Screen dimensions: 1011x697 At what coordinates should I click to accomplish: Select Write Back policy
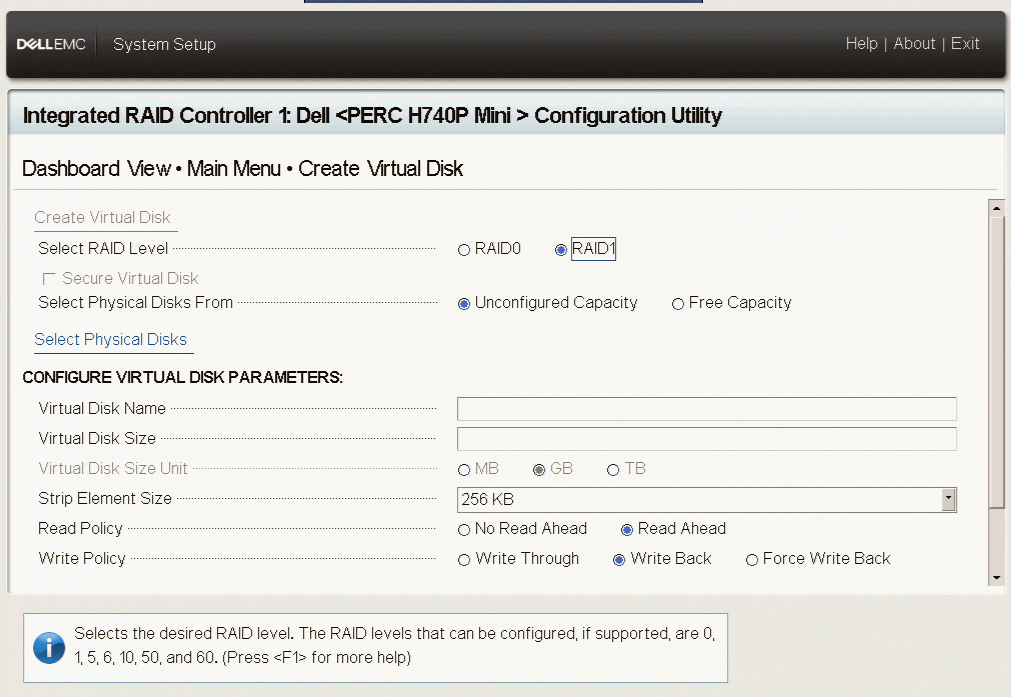619,560
